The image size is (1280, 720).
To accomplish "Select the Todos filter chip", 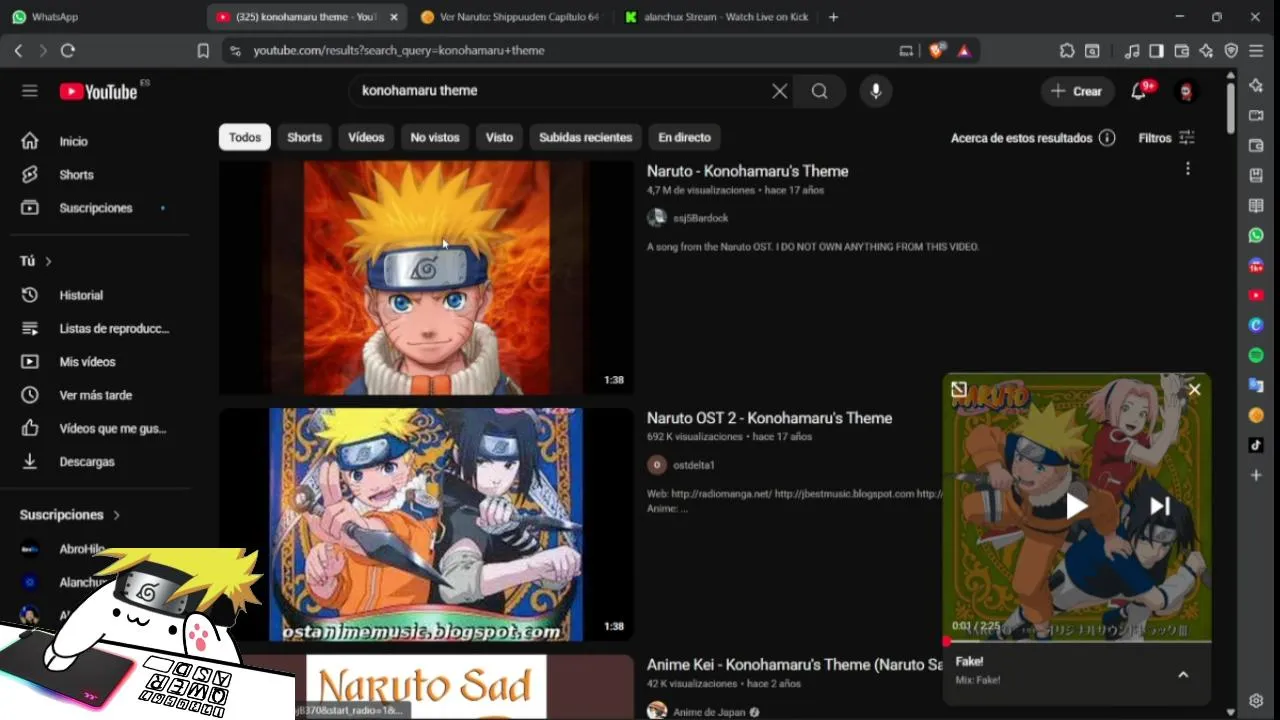I will [245, 137].
